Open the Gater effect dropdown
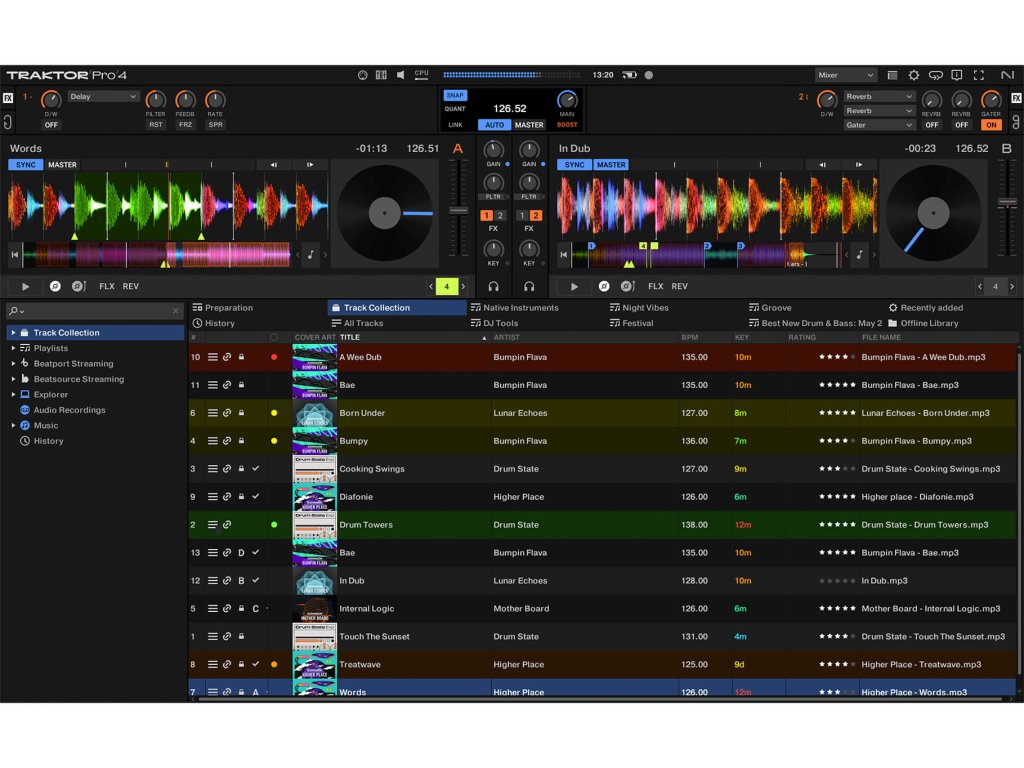The width and height of the screenshot is (1024, 768). [x=879, y=125]
